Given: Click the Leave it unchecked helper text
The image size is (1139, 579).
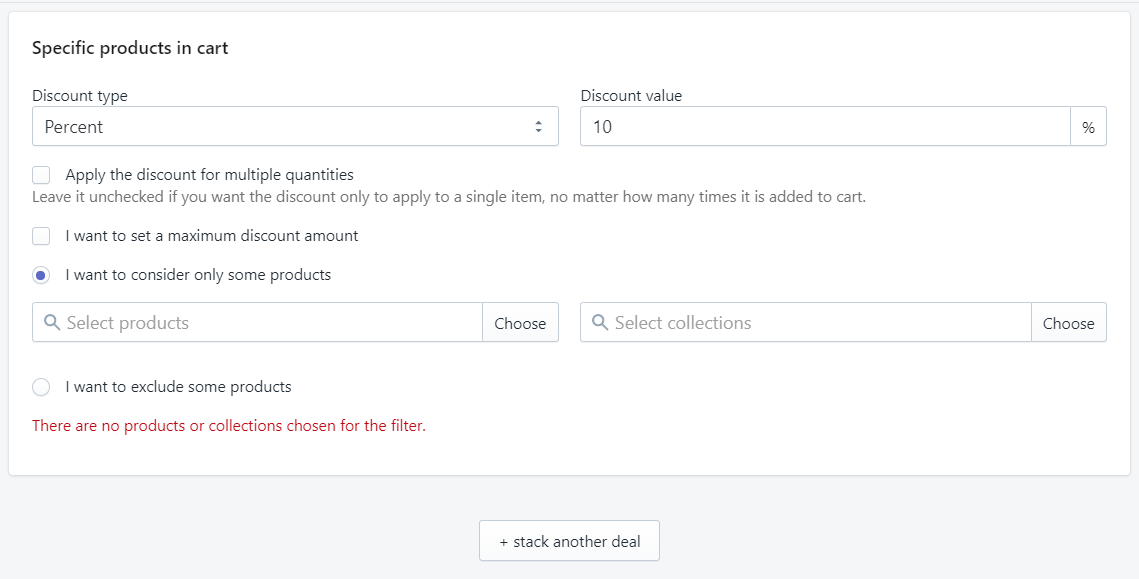Looking at the screenshot, I should coord(448,197).
